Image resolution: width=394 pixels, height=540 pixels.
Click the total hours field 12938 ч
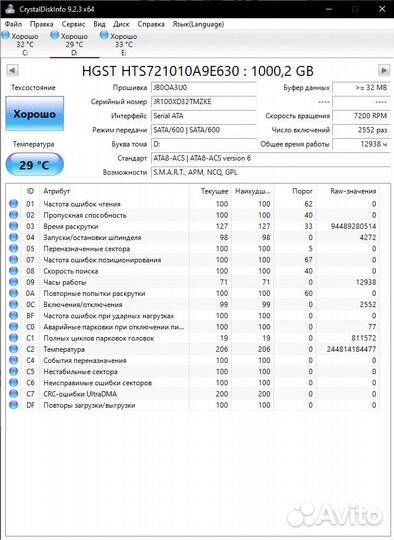click(x=361, y=144)
